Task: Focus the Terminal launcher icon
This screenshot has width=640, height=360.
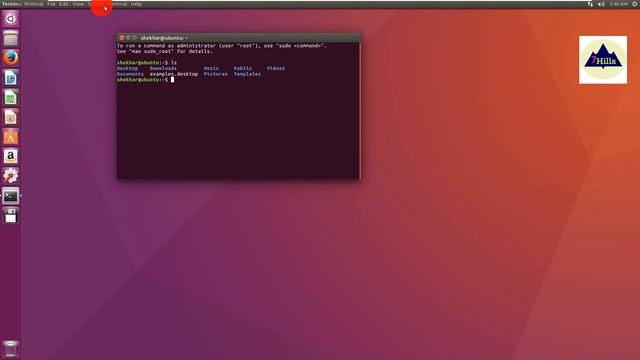Action: click(x=11, y=196)
